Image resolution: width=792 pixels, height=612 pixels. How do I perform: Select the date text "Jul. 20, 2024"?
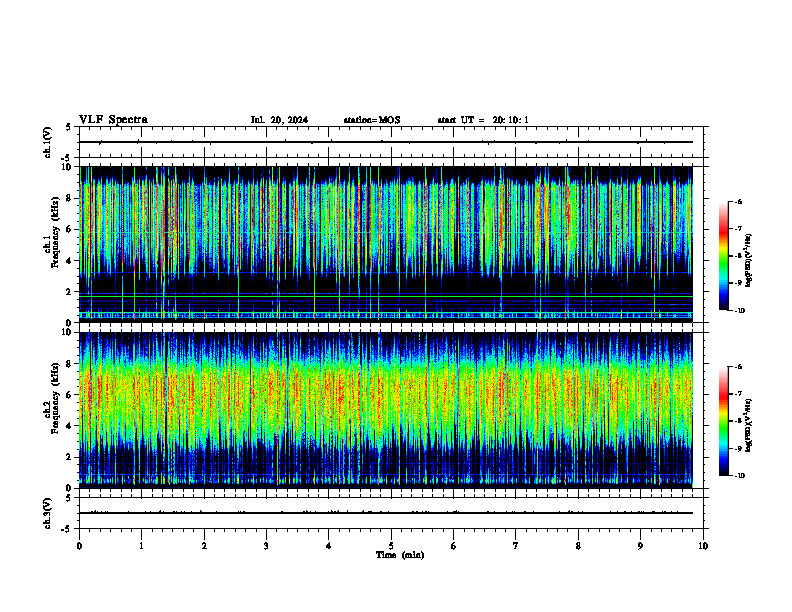pyautogui.click(x=279, y=120)
